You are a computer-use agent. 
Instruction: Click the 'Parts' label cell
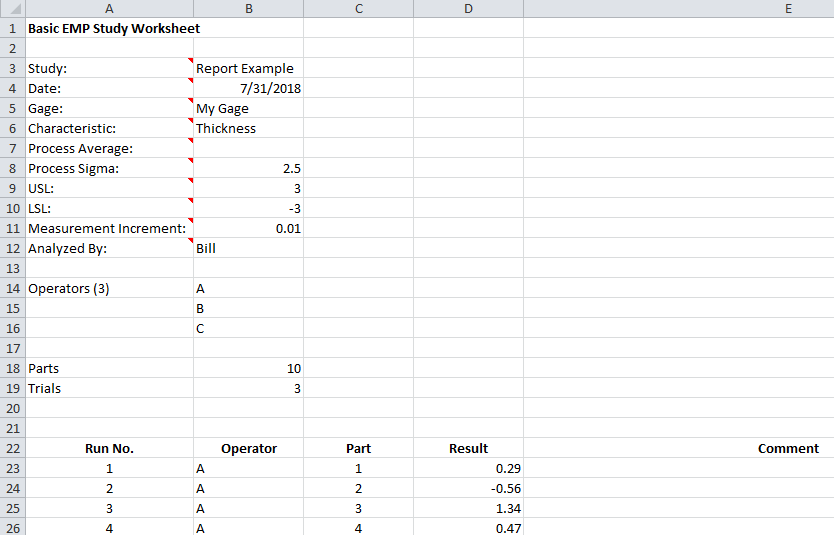[x=110, y=369]
